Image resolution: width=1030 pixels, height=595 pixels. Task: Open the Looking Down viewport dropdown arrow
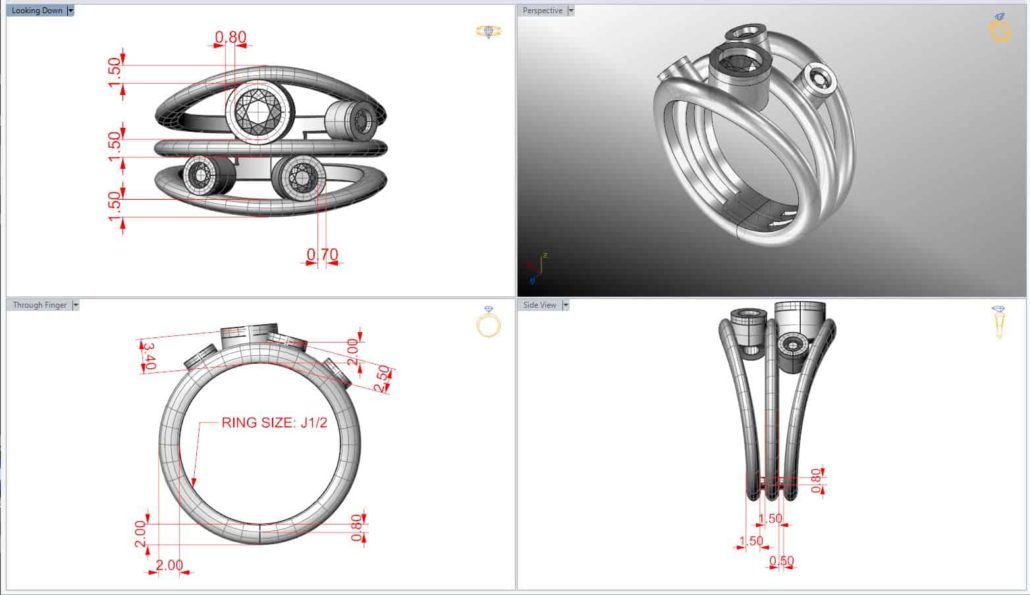coord(70,10)
